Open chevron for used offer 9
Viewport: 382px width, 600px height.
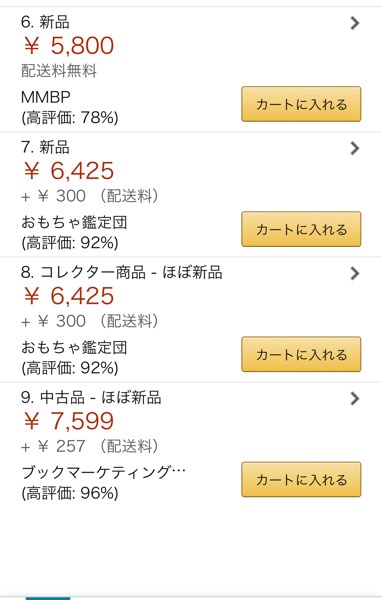click(x=355, y=398)
